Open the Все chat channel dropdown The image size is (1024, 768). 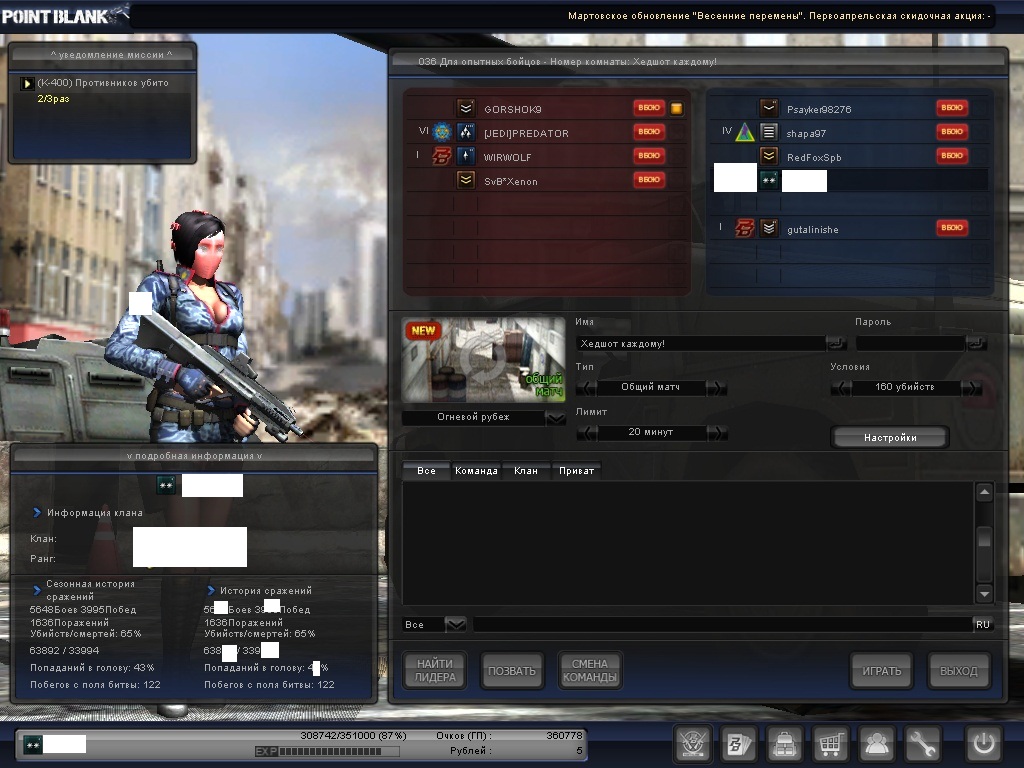tap(455, 624)
